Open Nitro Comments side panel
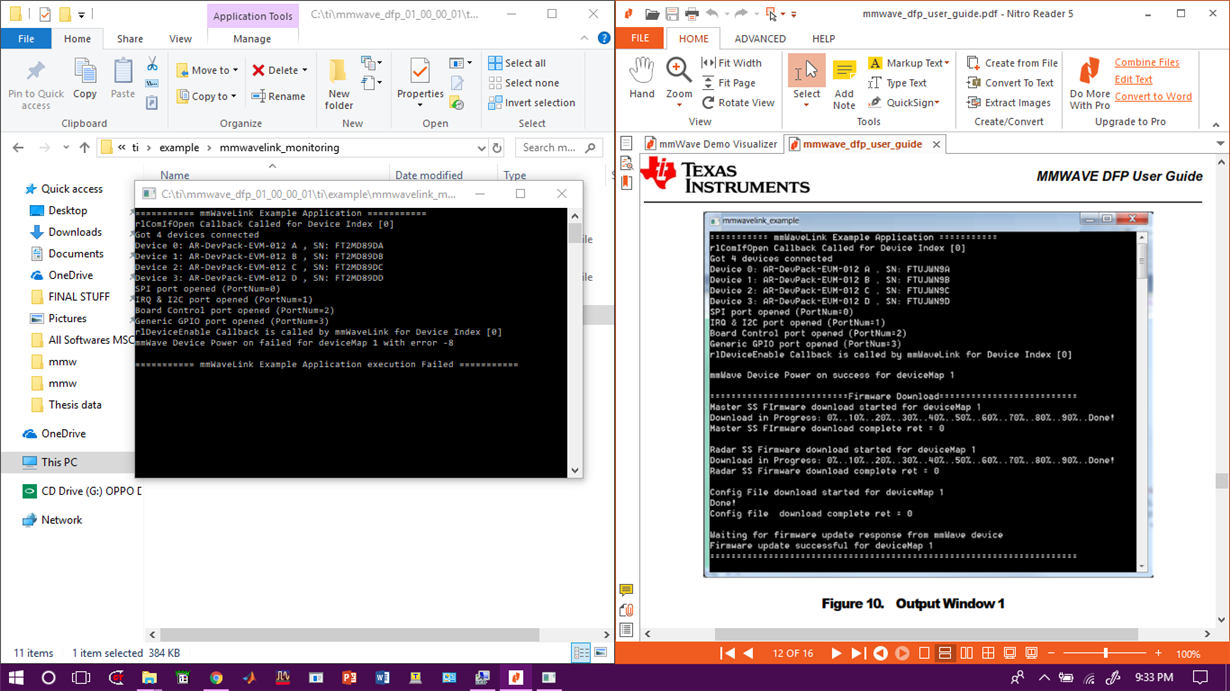Viewport: 1230px width, 691px height. pyautogui.click(x=626, y=590)
